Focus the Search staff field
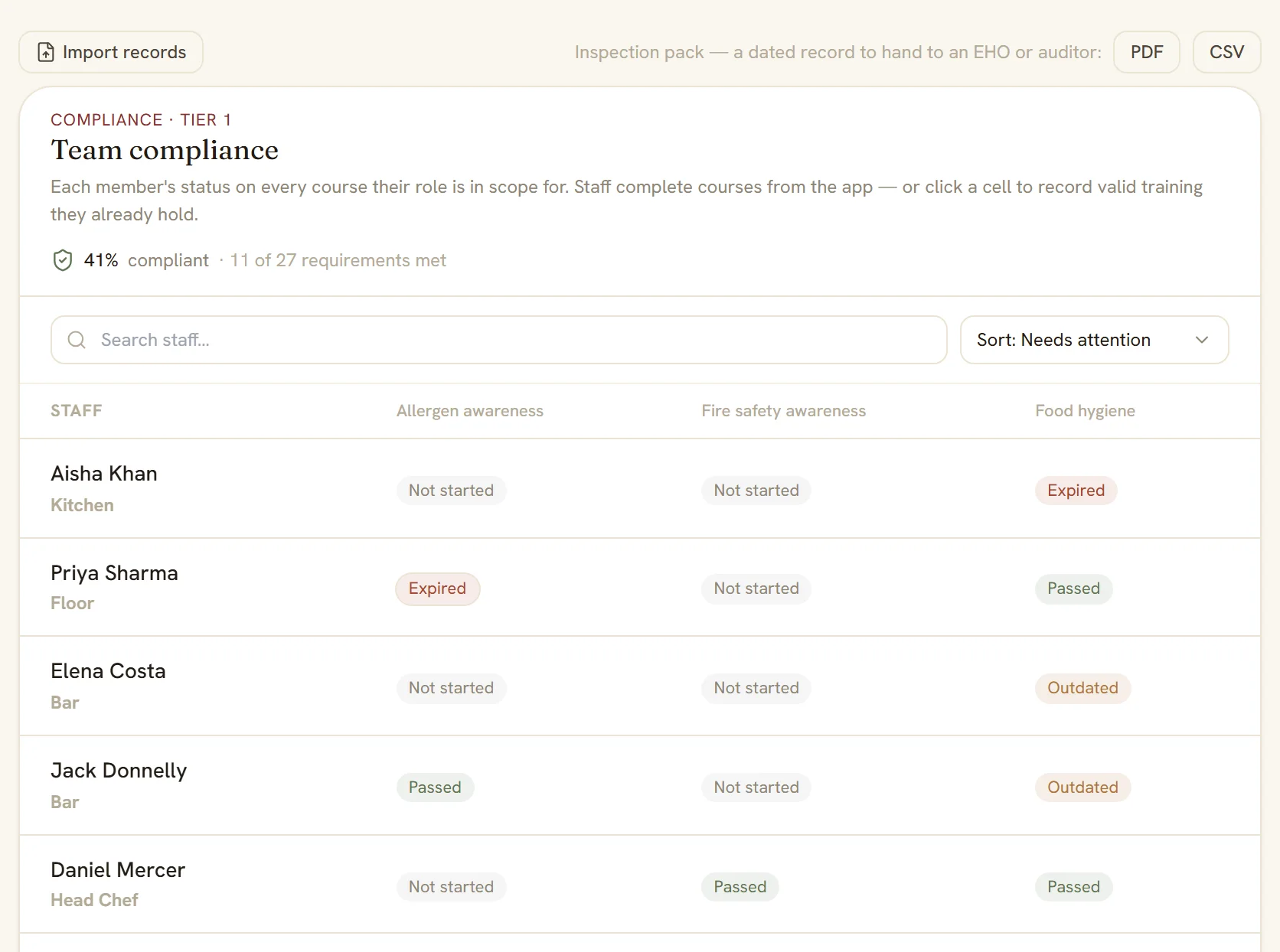This screenshot has width=1280, height=952. coord(499,340)
